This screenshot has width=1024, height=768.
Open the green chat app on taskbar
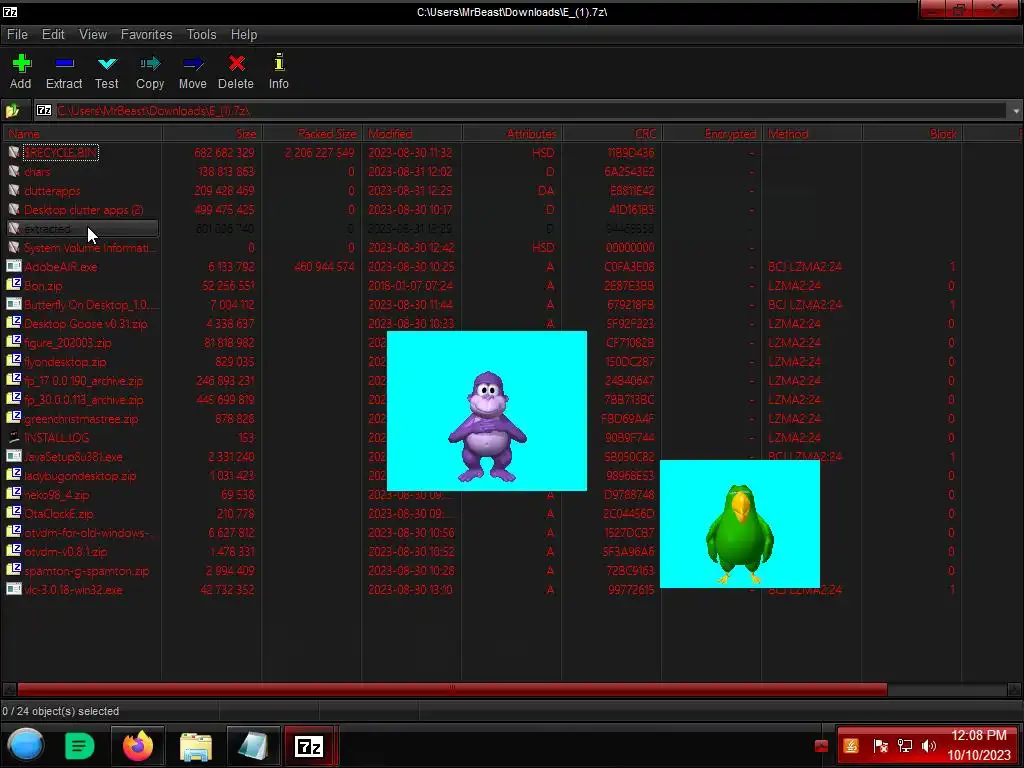coord(80,746)
